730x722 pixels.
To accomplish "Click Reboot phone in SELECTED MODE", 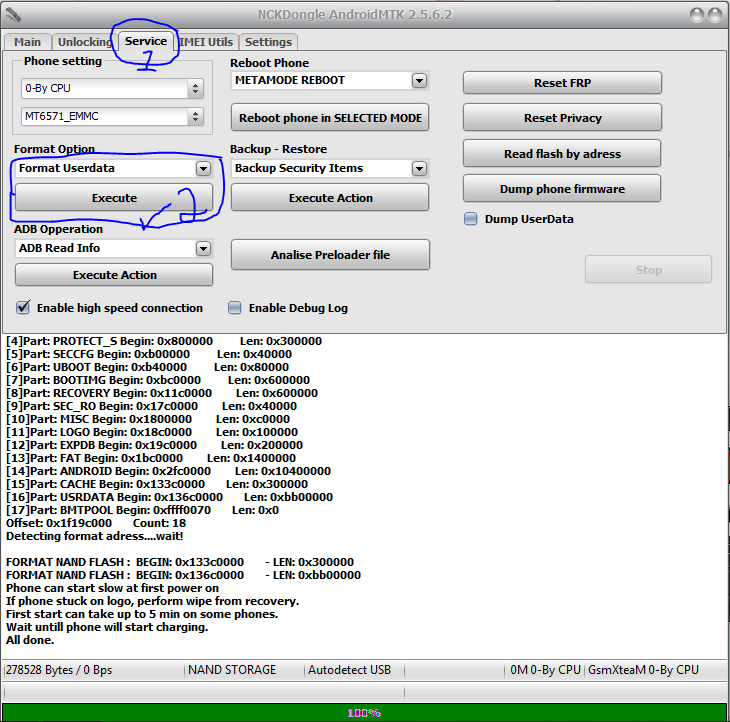I will (330, 118).
